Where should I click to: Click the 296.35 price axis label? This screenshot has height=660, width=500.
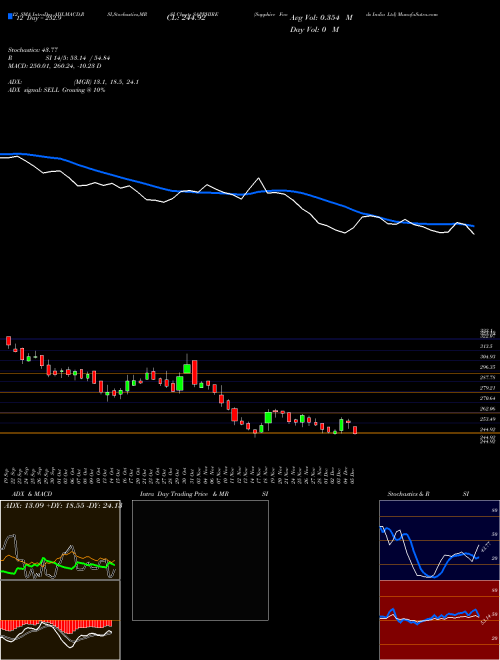(487, 367)
